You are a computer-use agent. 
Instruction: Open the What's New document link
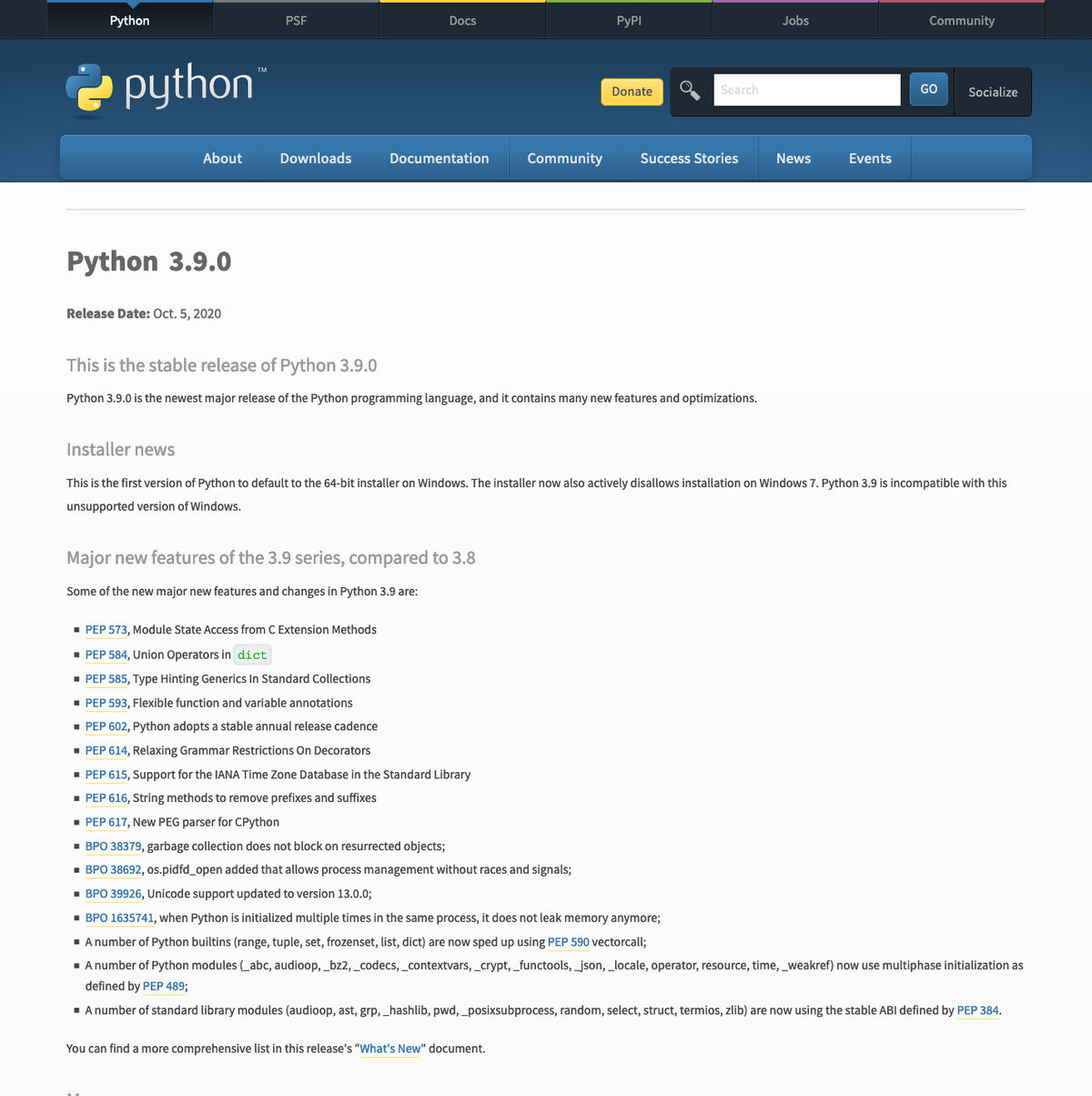[390, 1049]
